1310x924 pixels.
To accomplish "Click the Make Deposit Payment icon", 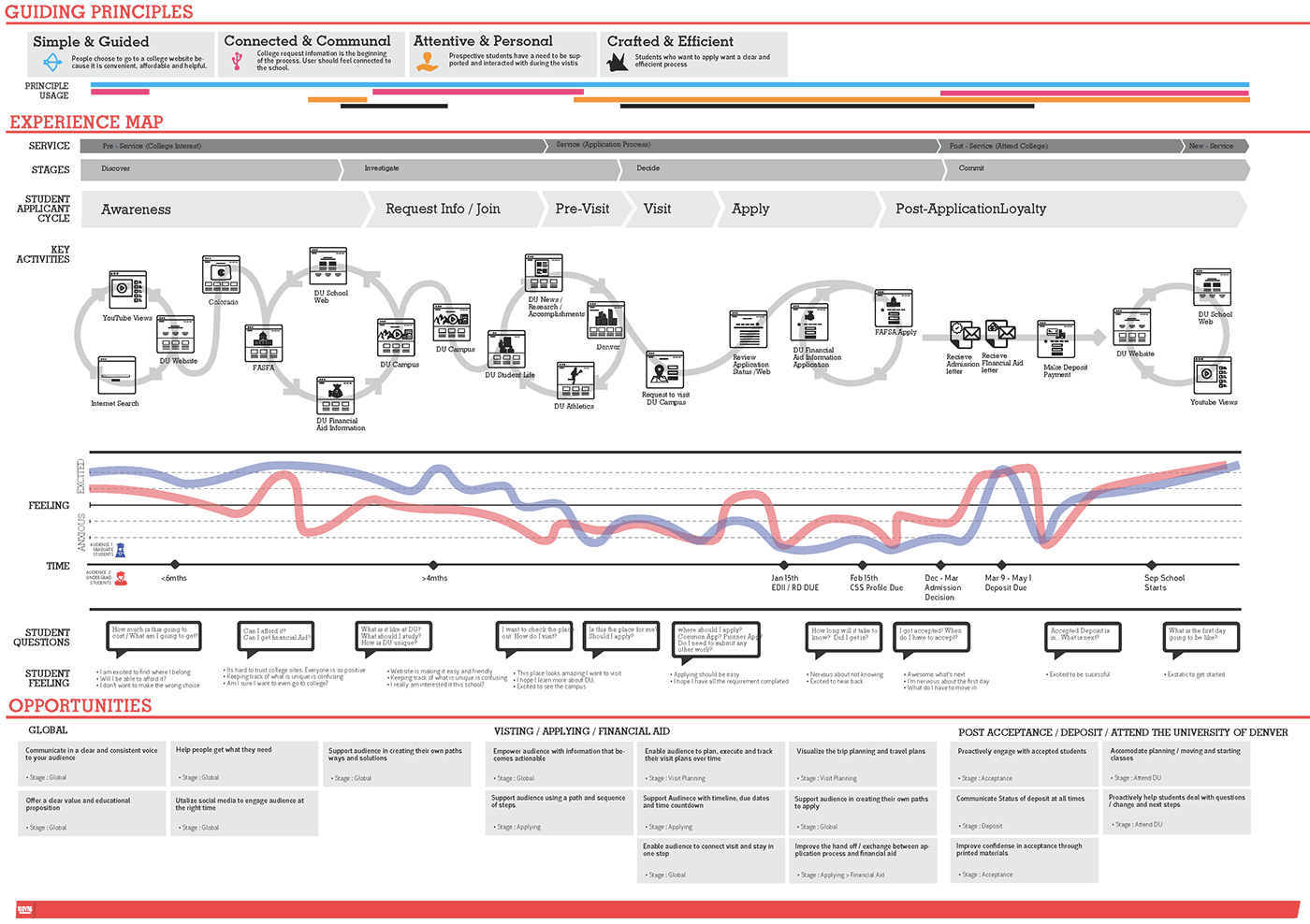I will coord(1055,339).
